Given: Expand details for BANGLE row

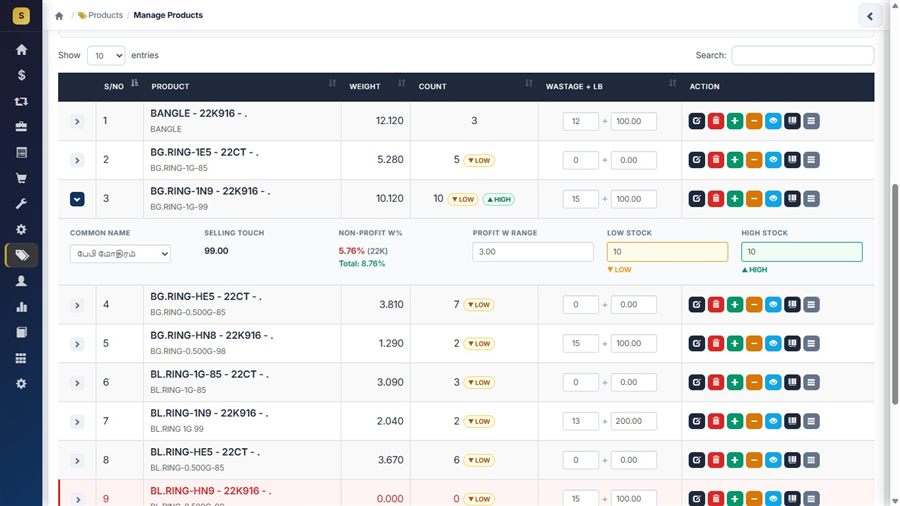Looking at the screenshot, I should (x=77, y=122).
